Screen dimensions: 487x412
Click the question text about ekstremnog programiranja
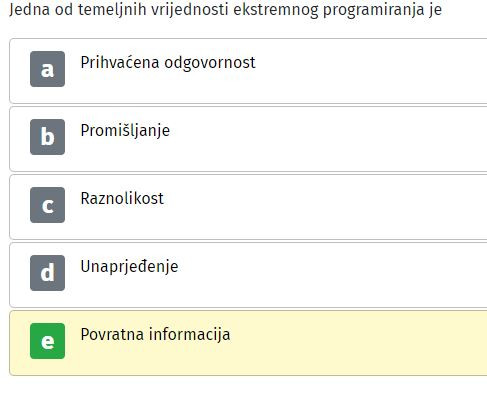coord(226,10)
